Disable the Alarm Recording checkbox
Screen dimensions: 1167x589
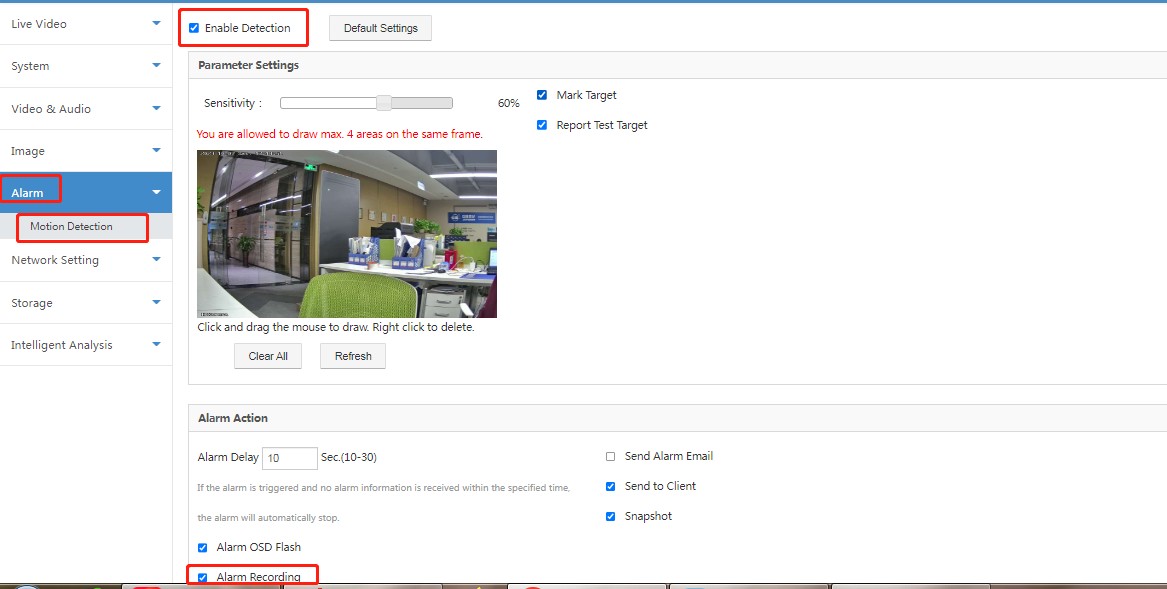(x=203, y=578)
